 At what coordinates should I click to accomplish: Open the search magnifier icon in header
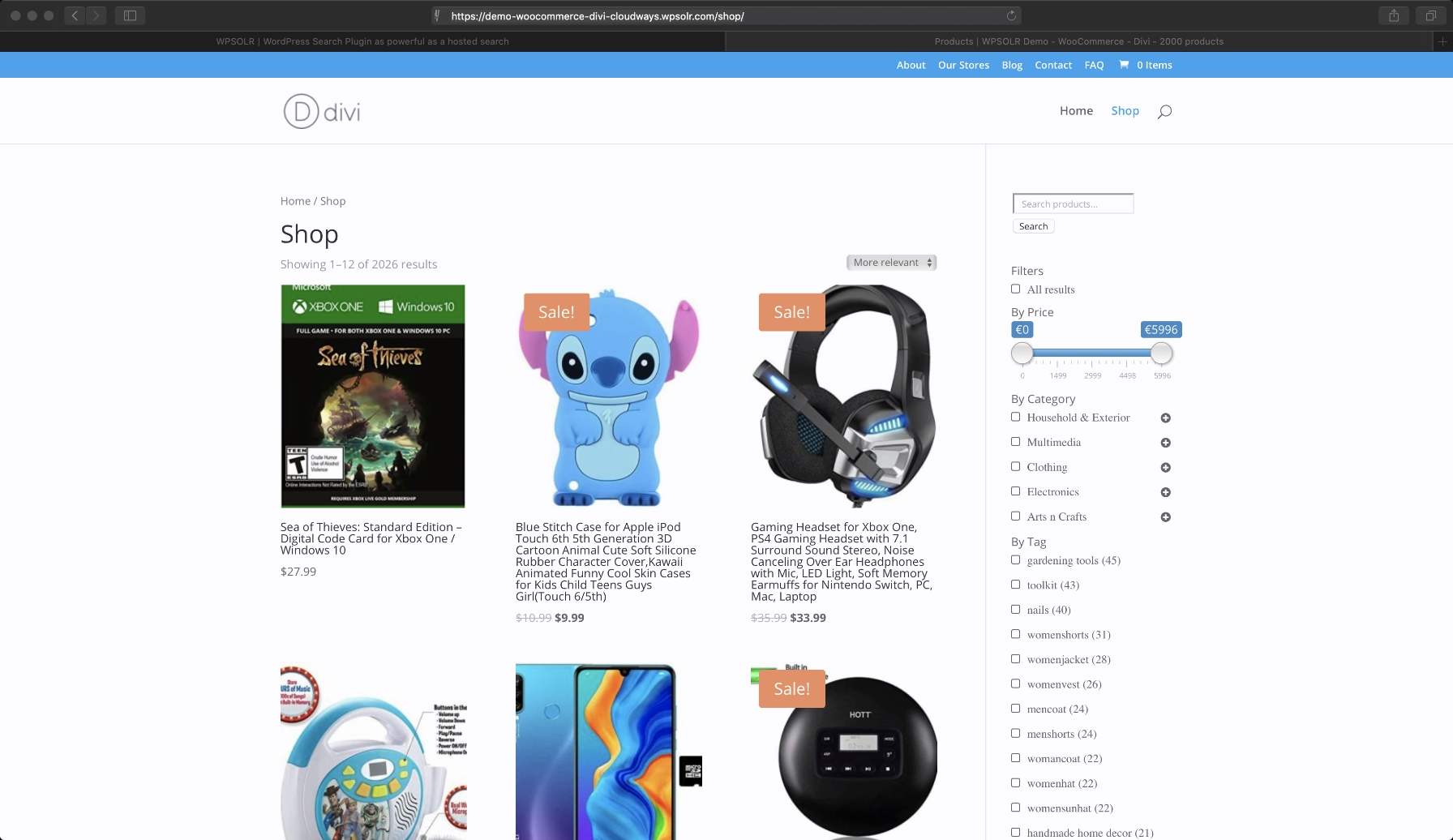point(1164,112)
